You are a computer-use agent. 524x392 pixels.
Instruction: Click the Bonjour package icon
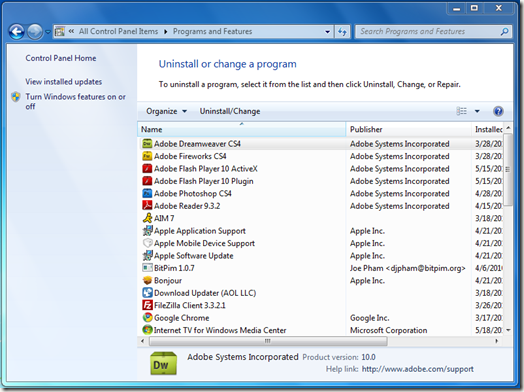(x=147, y=280)
